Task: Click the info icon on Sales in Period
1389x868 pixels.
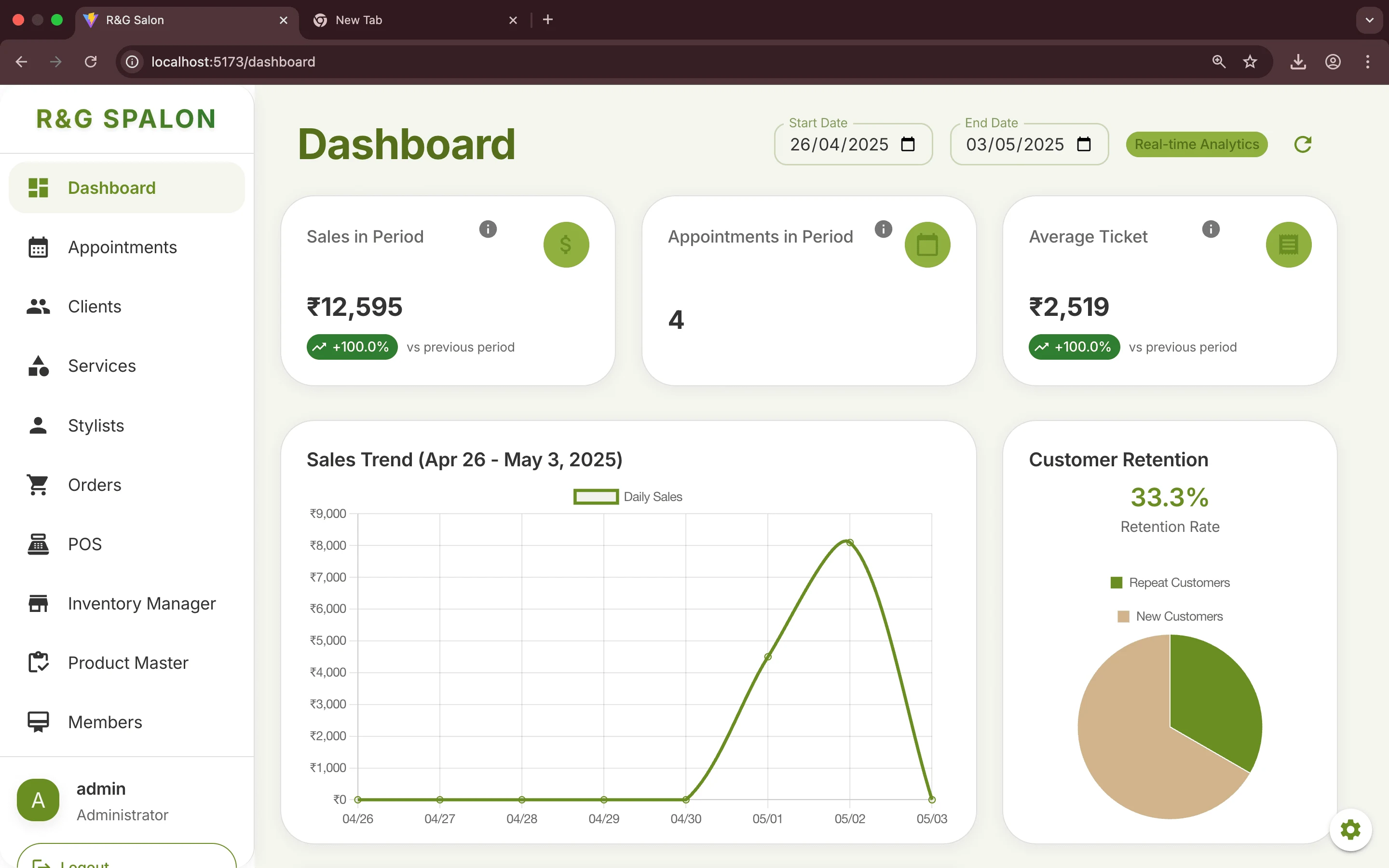Action: [488, 229]
